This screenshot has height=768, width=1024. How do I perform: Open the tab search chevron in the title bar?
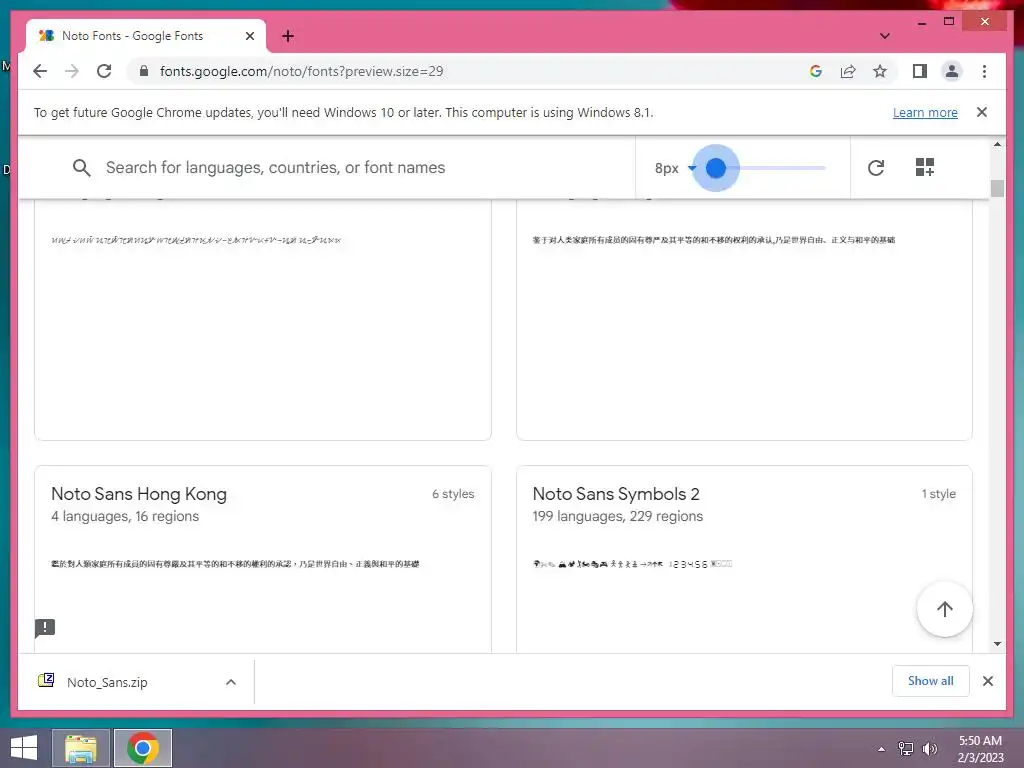click(x=884, y=36)
